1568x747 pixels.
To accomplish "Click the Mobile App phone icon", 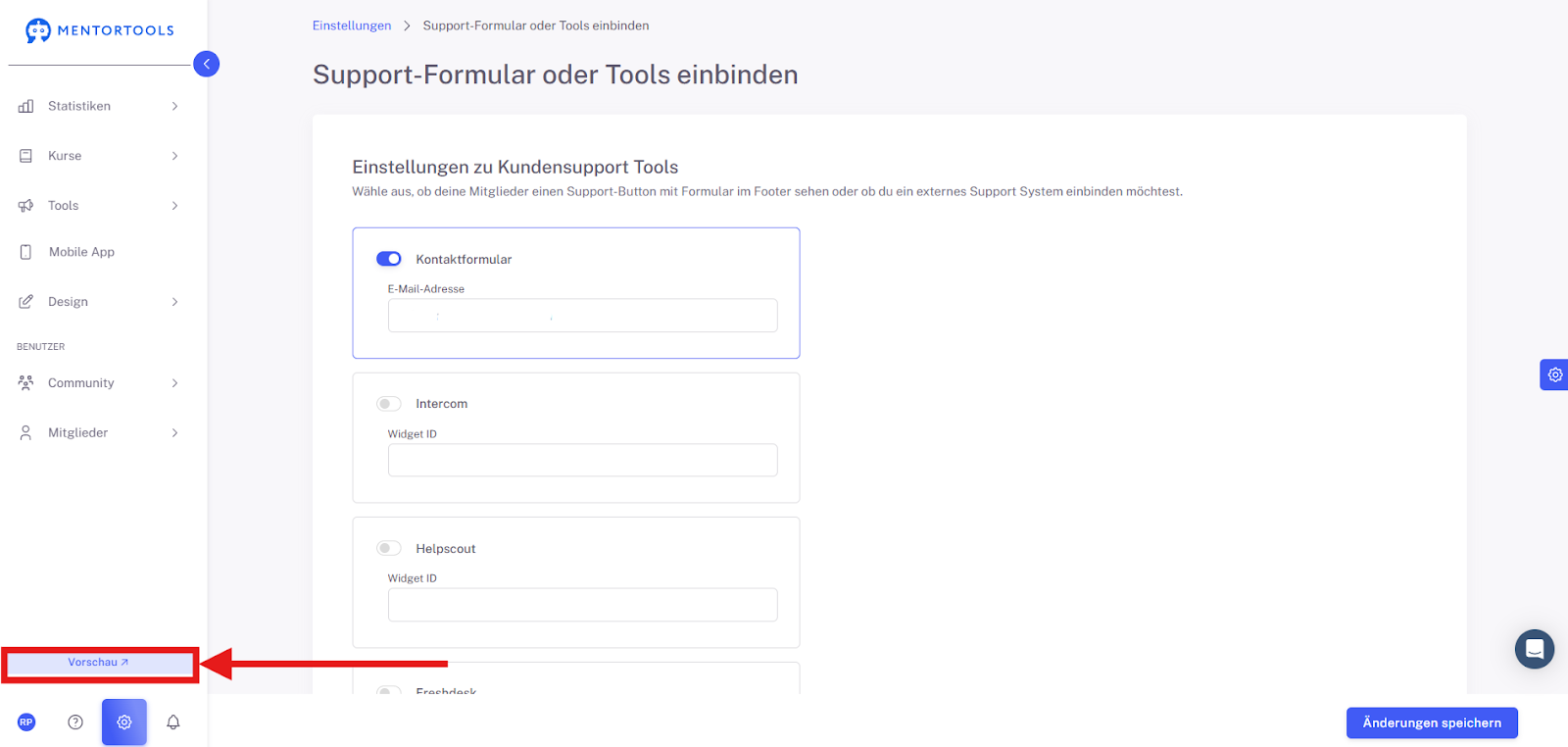I will pos(26,252).
